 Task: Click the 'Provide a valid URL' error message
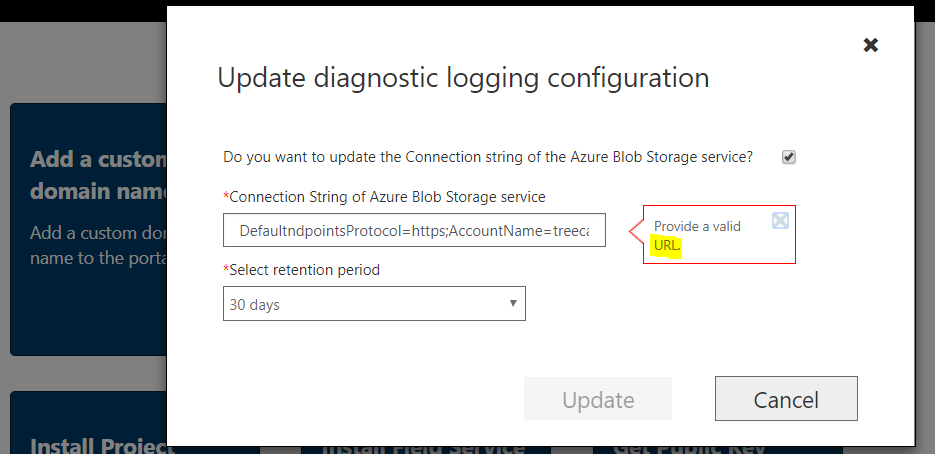pyautogui.click(x=697, y=235)
